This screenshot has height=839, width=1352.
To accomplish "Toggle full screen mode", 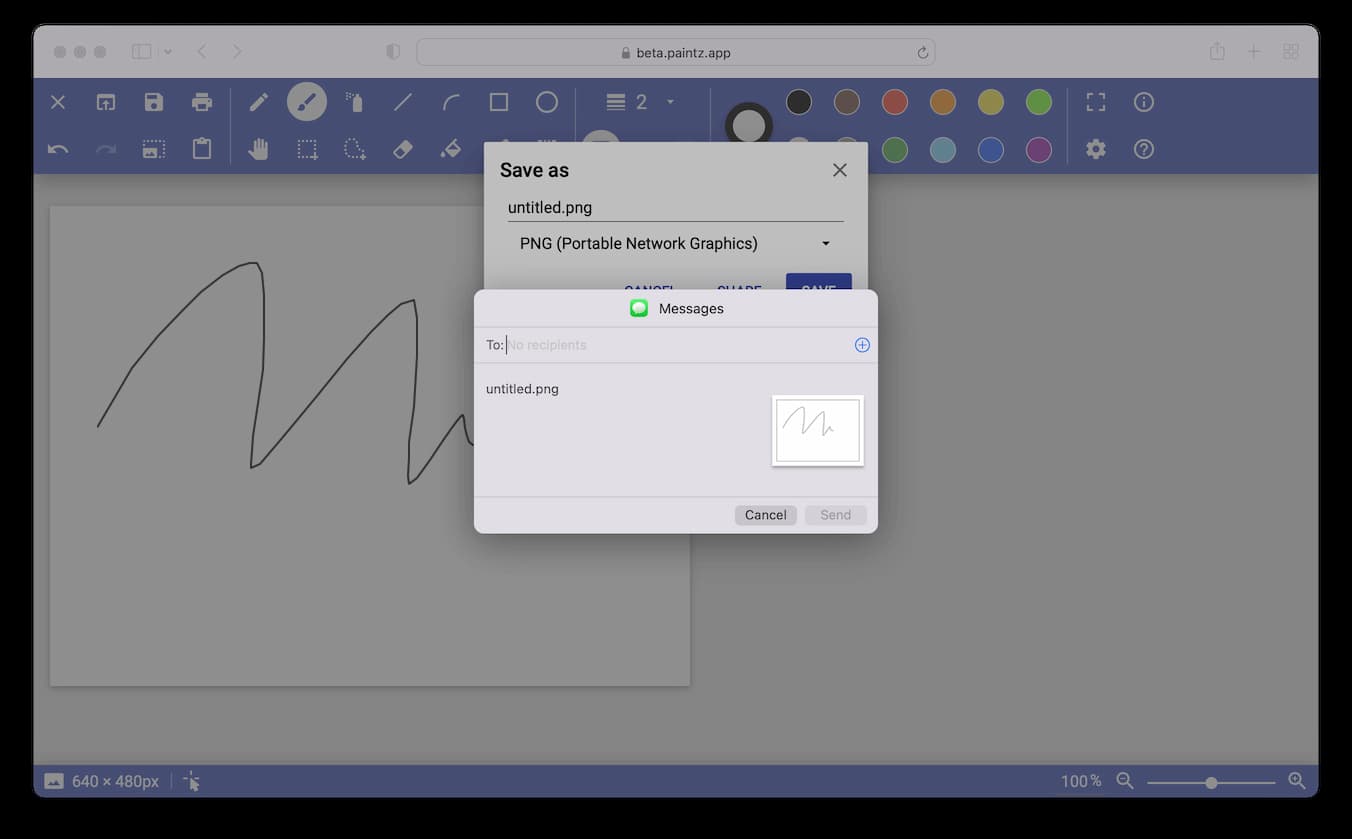I will coord(1096,102).
